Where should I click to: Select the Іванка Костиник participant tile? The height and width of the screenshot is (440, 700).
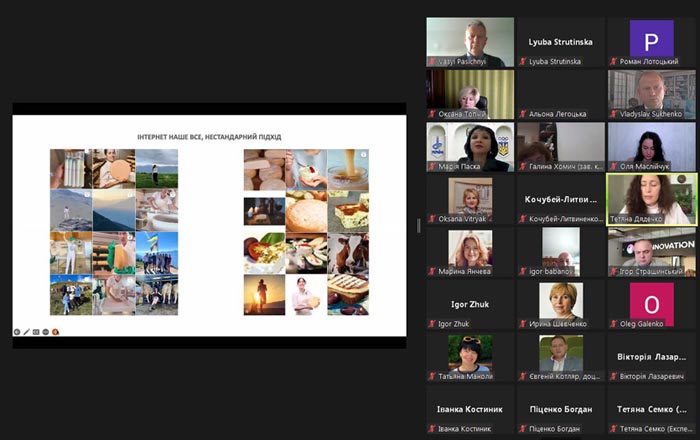[x=470, y=409]
